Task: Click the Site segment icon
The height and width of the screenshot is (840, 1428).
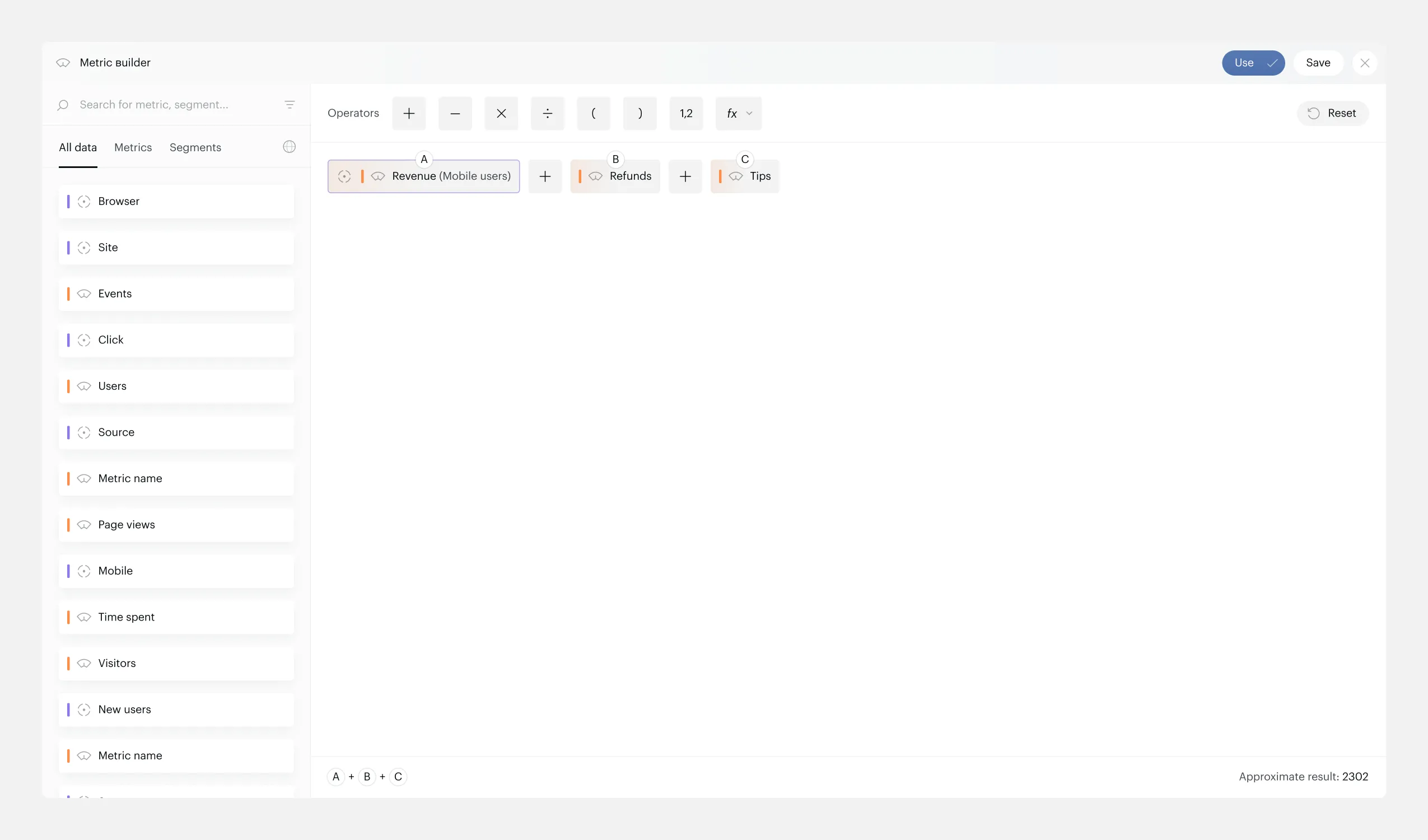Action: tap(84, 248)
